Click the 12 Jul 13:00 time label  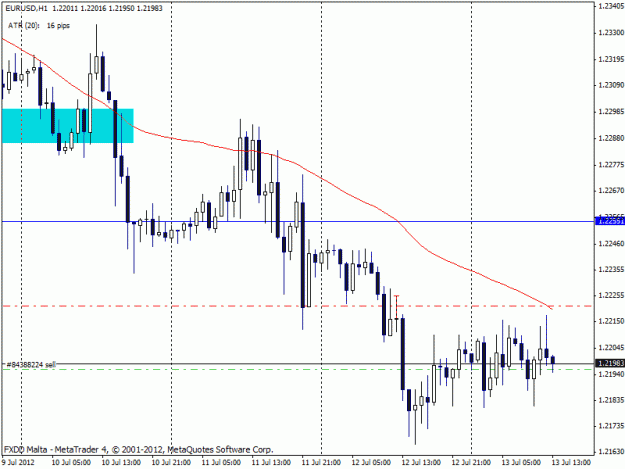(421, 462)
